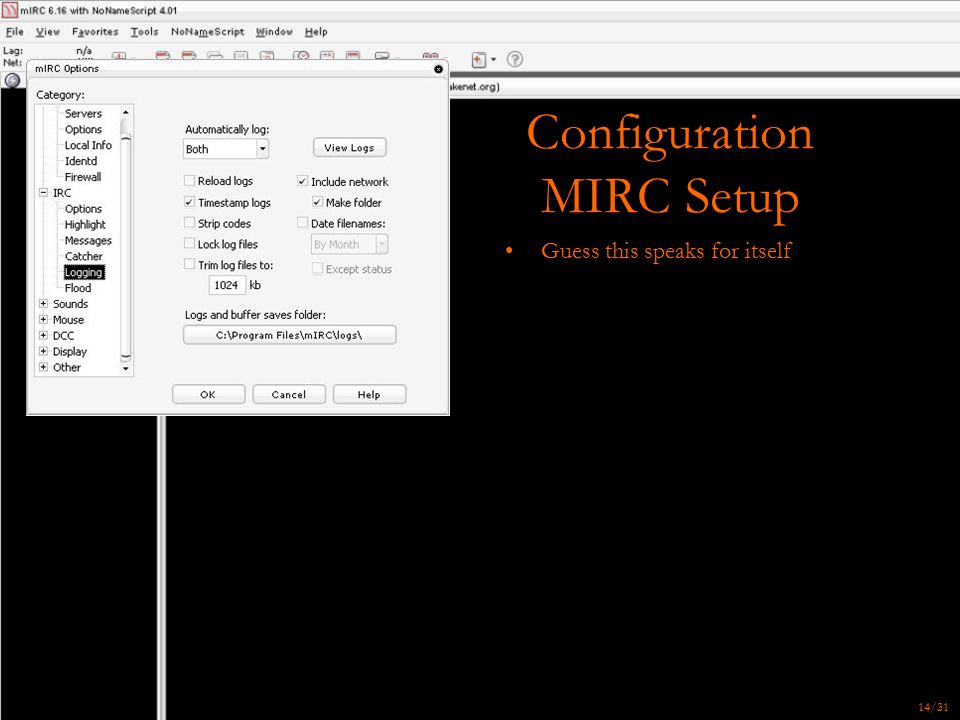Viewport: 960px width, 720px height.
Task: Expand the Other category
Action: click(43, 367)
